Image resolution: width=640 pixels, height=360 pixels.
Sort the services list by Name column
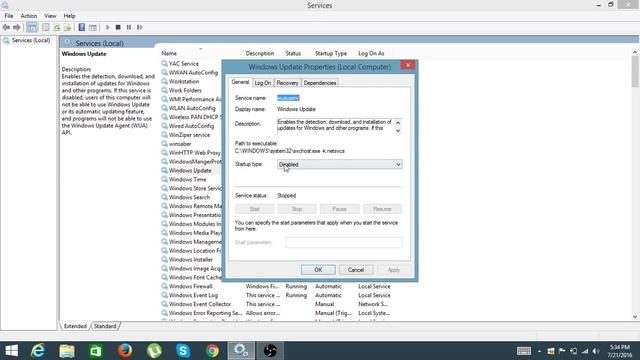click(169, 53)
